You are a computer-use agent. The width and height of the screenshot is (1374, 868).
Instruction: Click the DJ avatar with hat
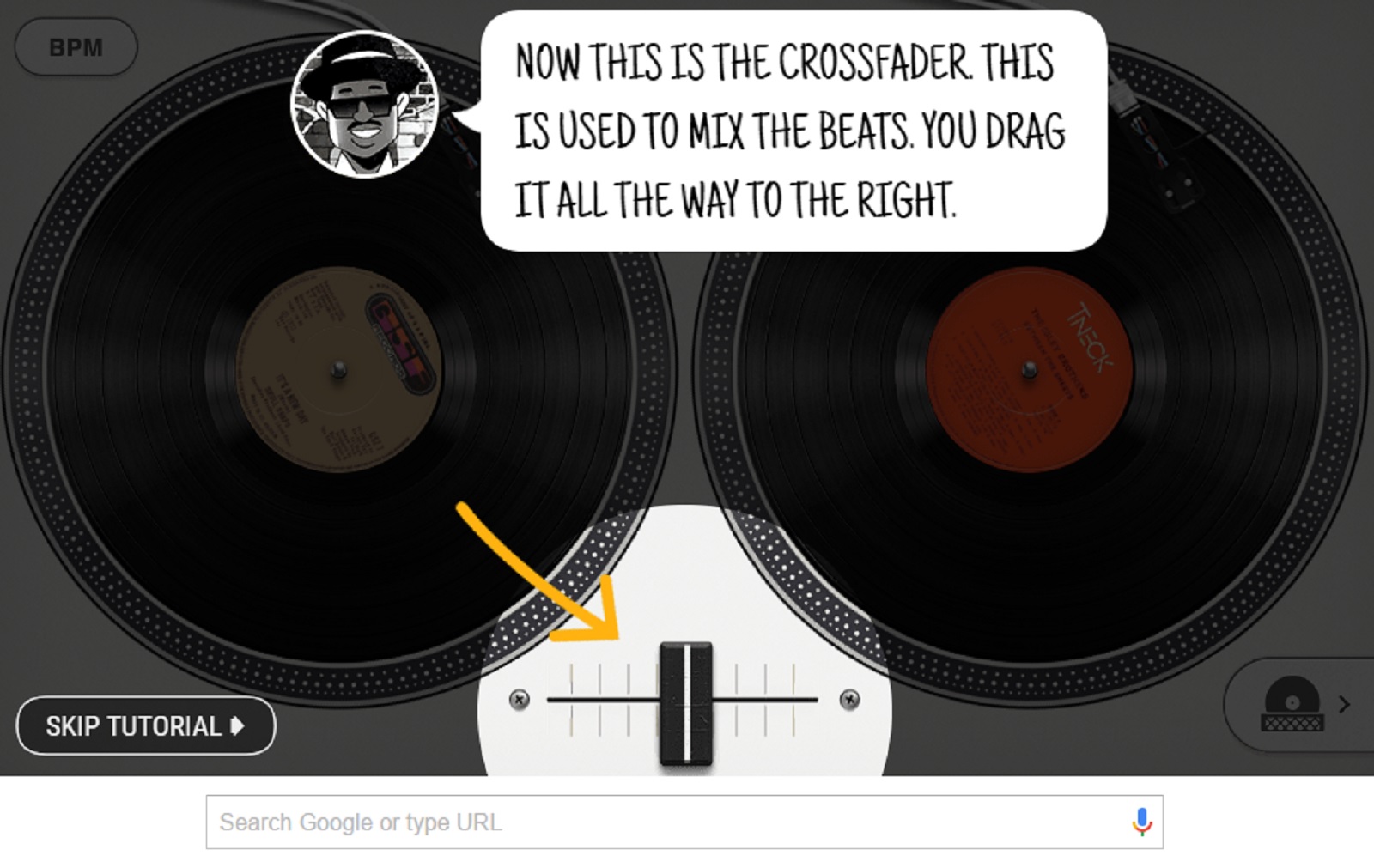pyautogui.click(x=365, y=105)
